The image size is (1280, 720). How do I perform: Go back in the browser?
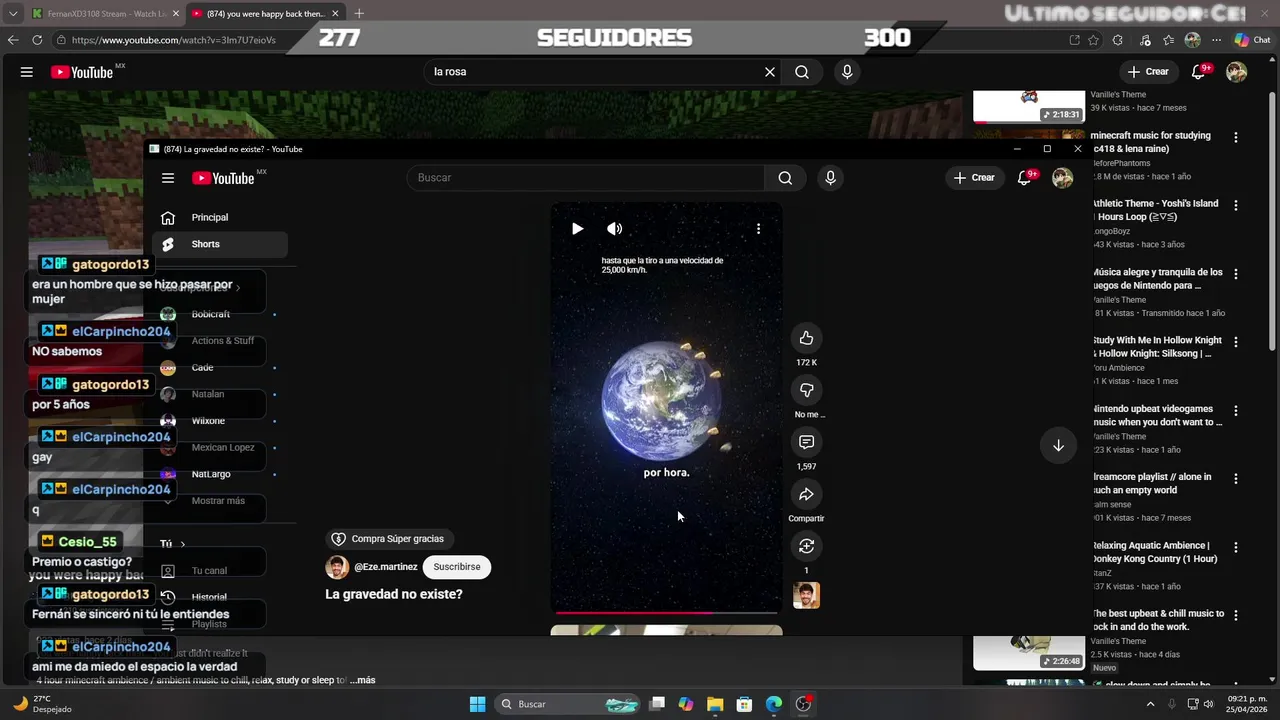(13, 40)
